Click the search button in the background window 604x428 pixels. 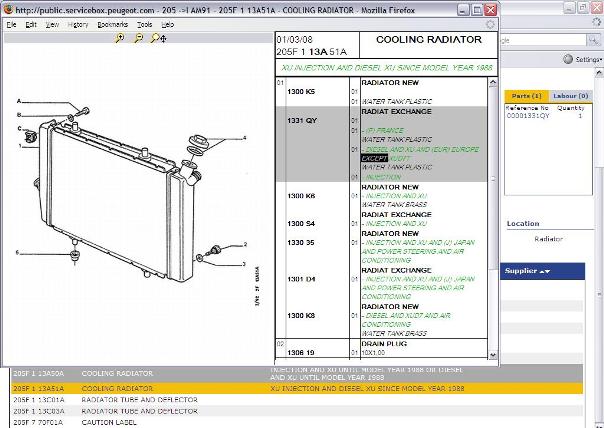pos(594,40)
